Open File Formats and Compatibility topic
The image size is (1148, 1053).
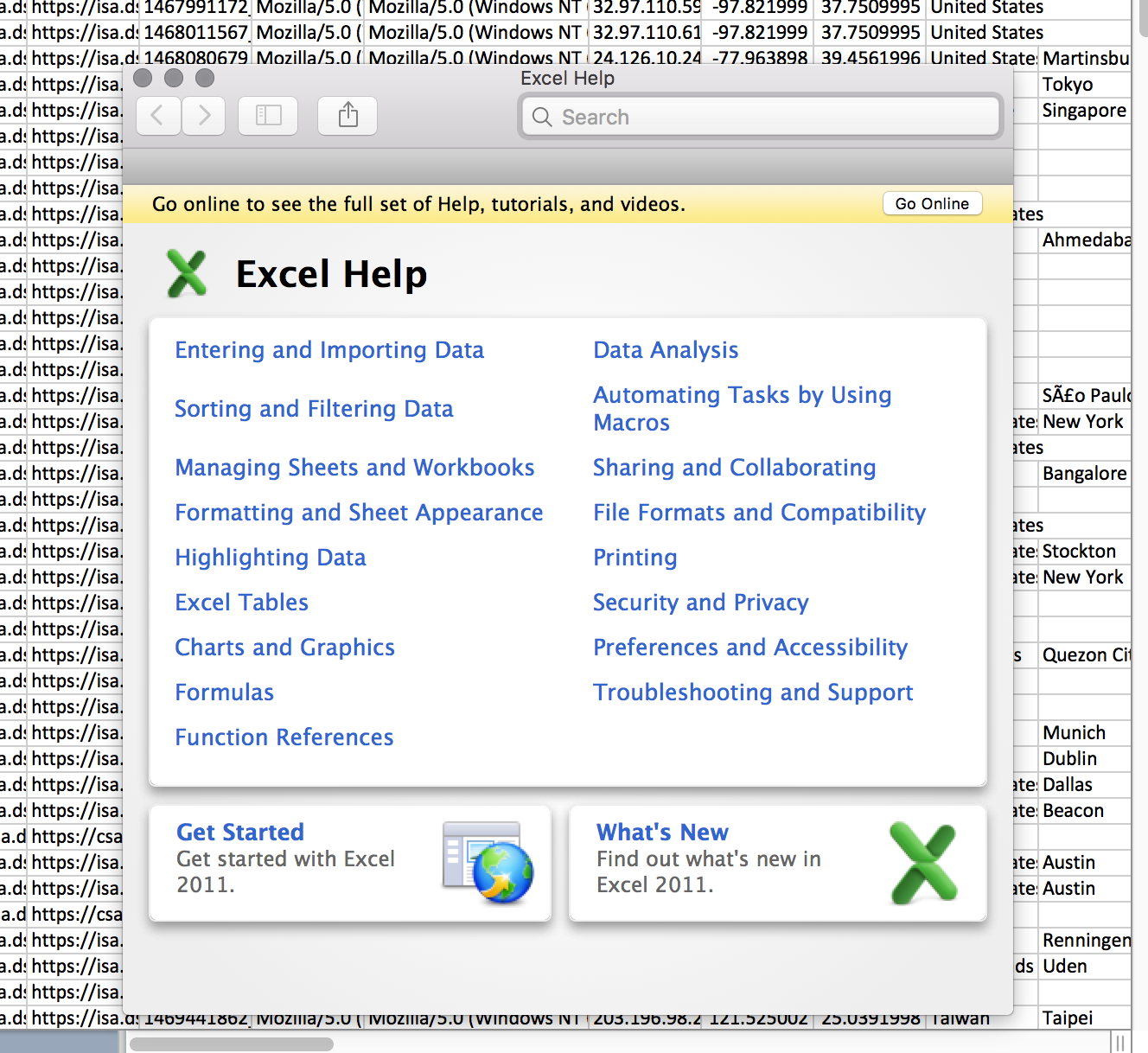click(x=759, y=513)
